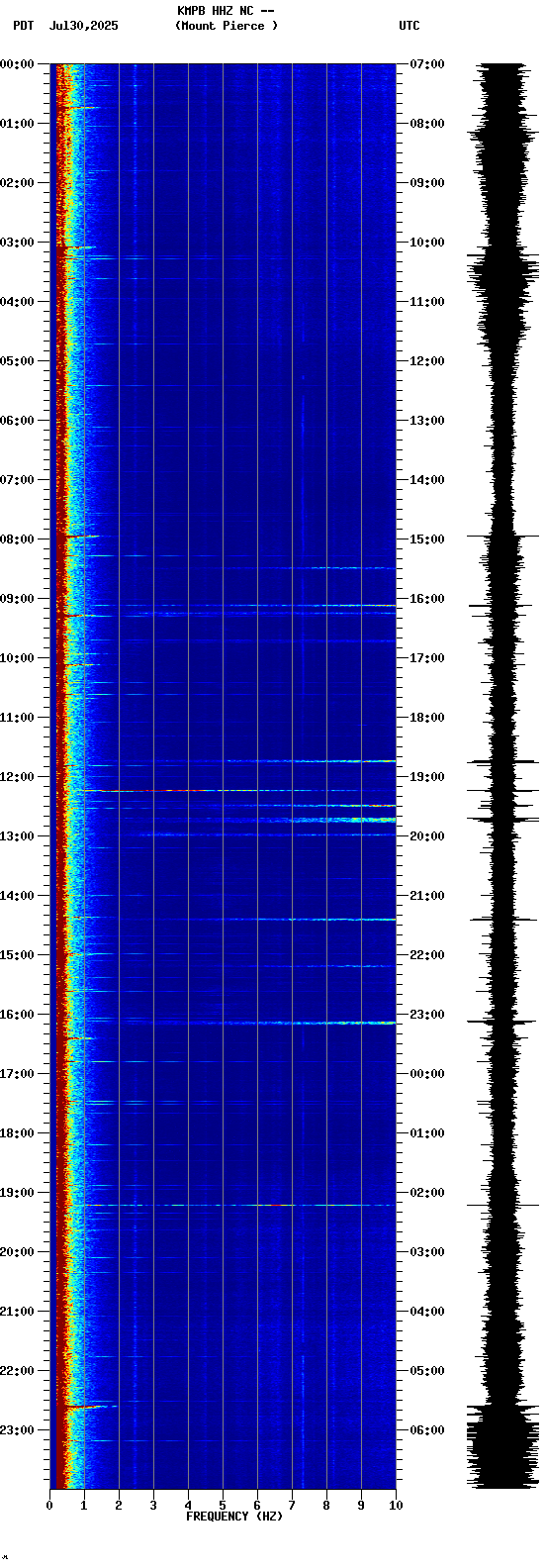Click the station title 'KMPB HHZ NC --'
The height and width of the screenshot is (1568, 546).
[226, 11]
